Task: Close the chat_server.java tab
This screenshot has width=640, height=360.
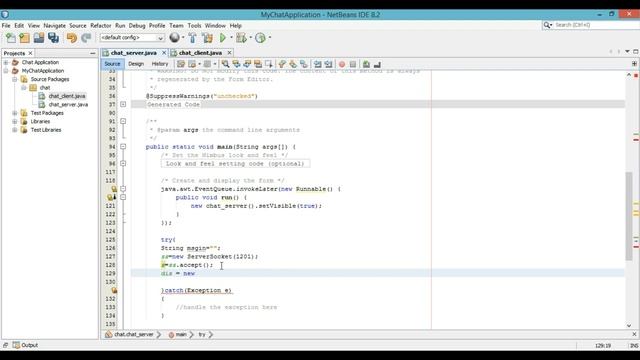Action: tap(164, 53)
